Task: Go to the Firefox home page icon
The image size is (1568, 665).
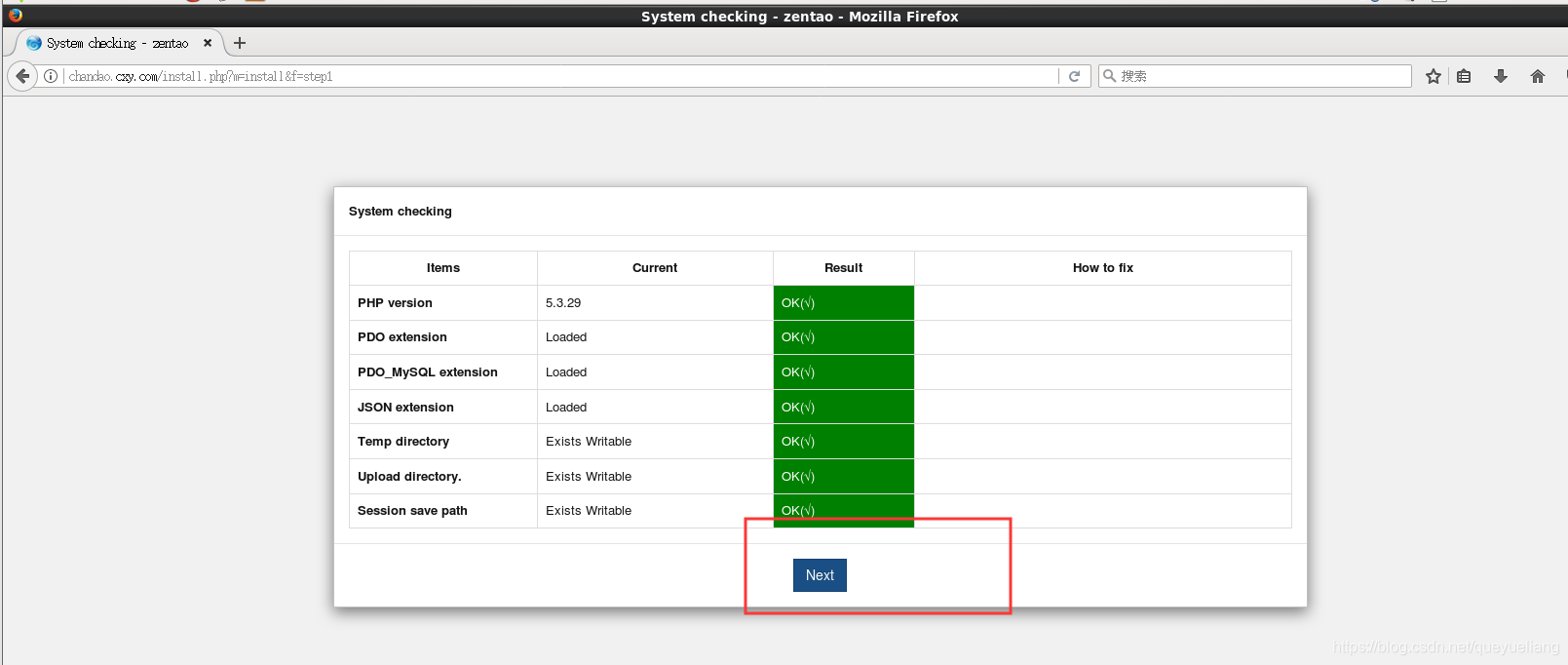Action: coord(1538,76)
